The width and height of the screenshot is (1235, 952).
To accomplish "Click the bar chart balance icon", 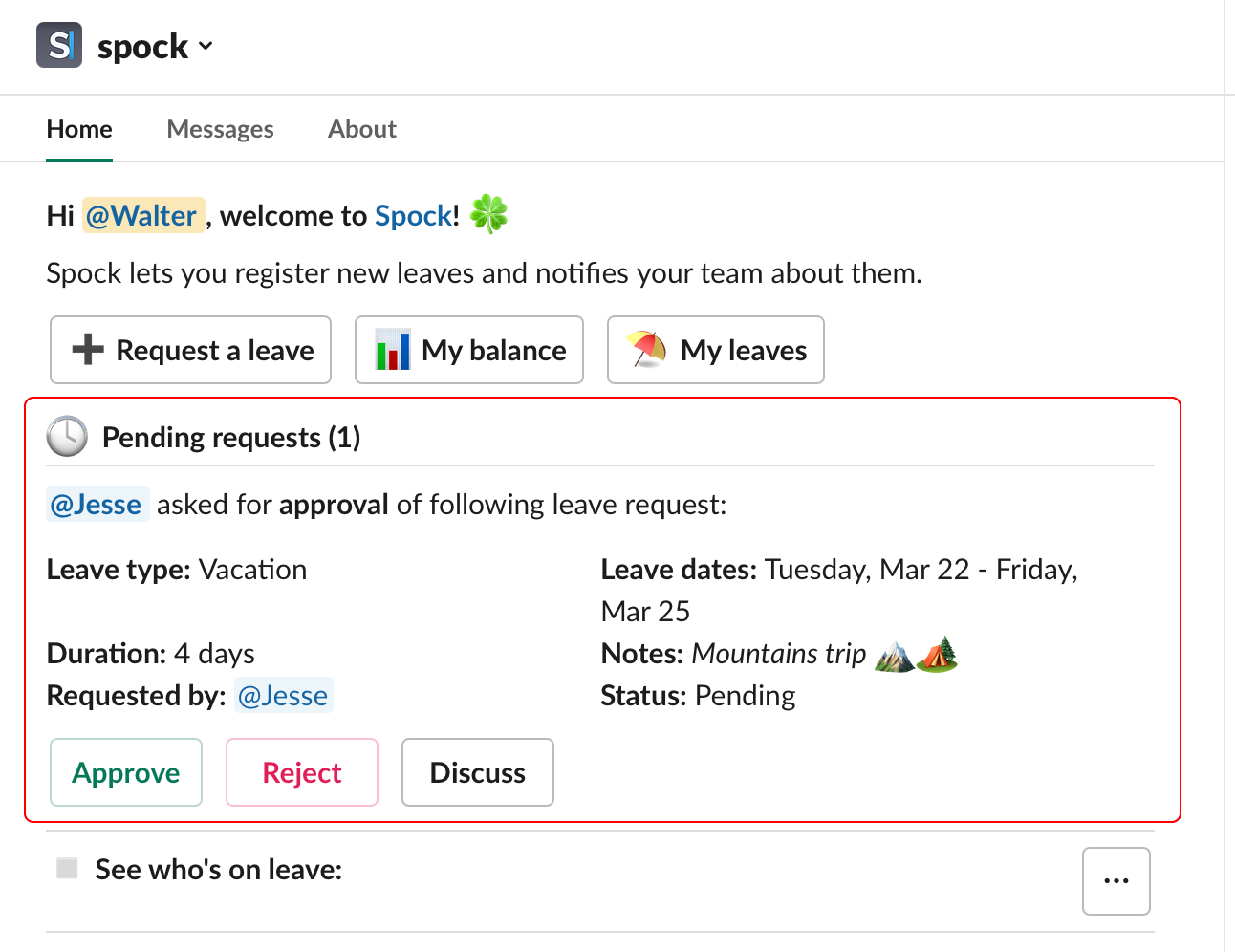I will pyautogui.click(x=393, y=350).
